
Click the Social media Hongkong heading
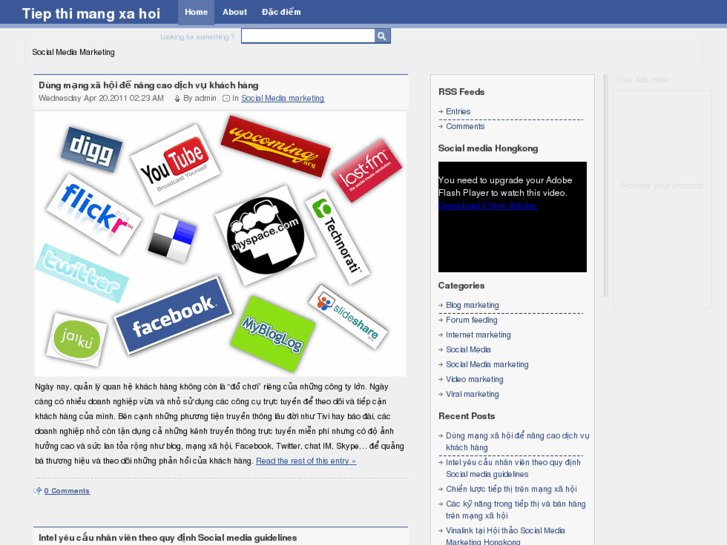click(488, 148)
